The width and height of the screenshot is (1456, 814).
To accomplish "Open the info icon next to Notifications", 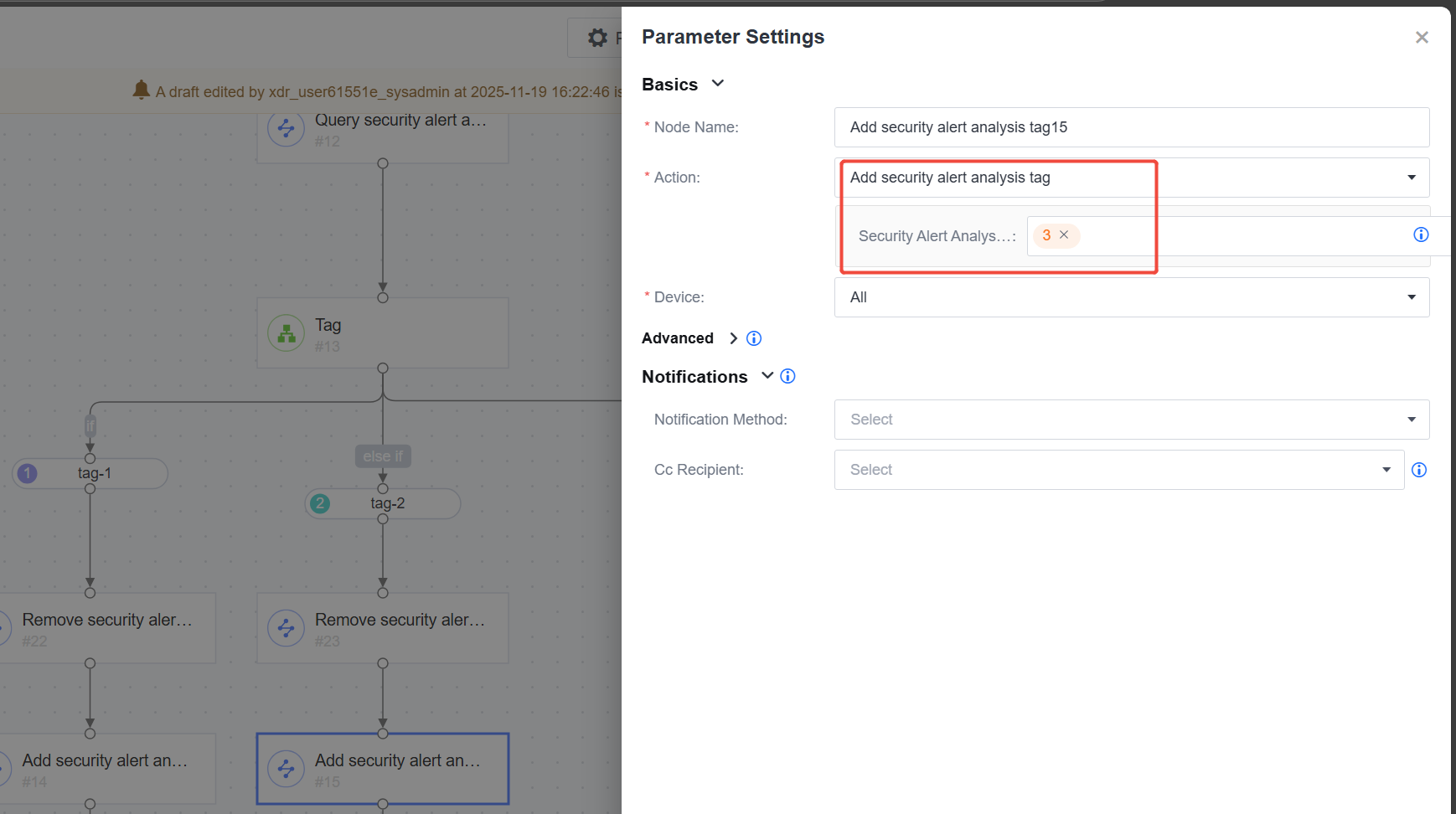I will (787, 376).
